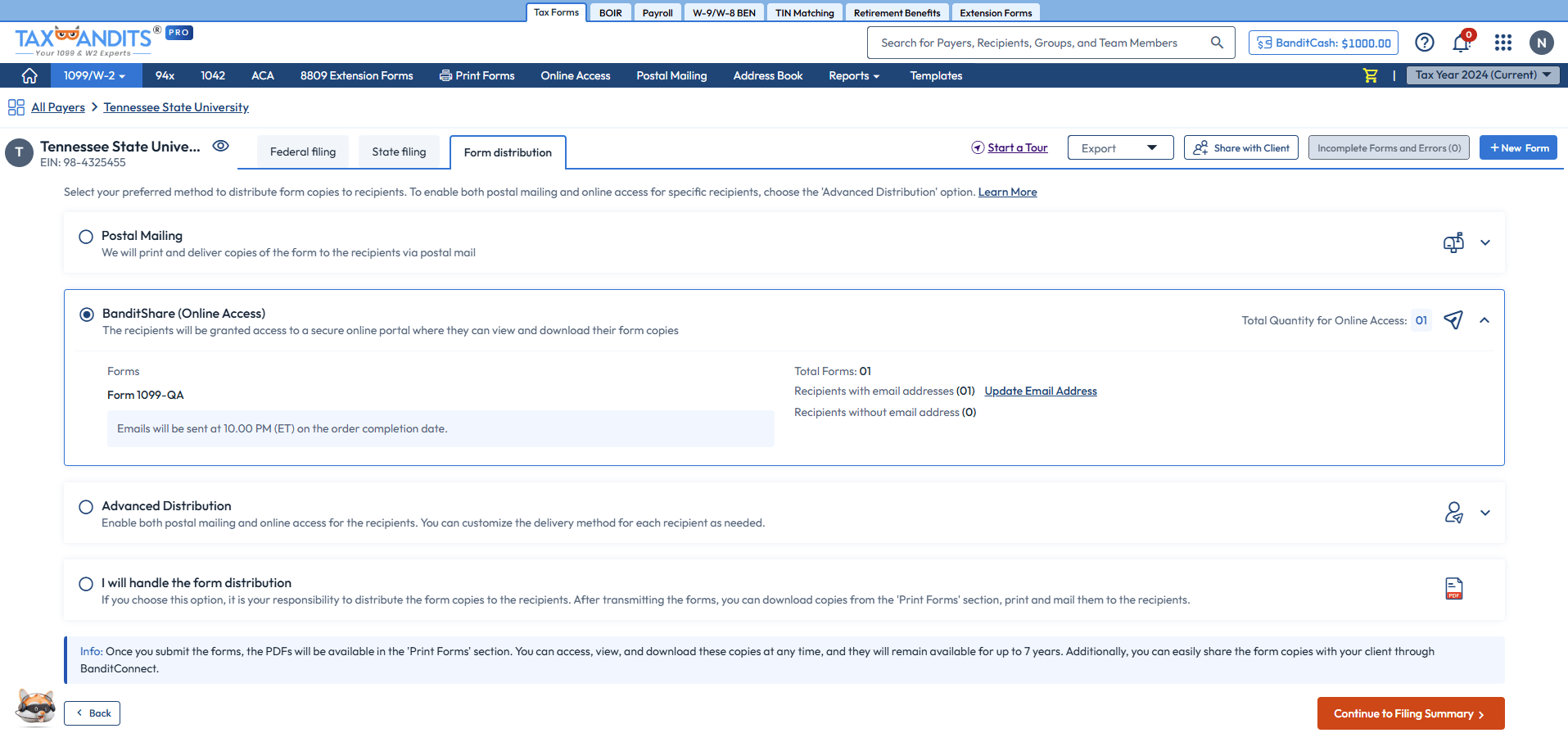Viewport: 1568px width, 742px height.
Task: Click the payer avatar T
Action: coord(19,153)
